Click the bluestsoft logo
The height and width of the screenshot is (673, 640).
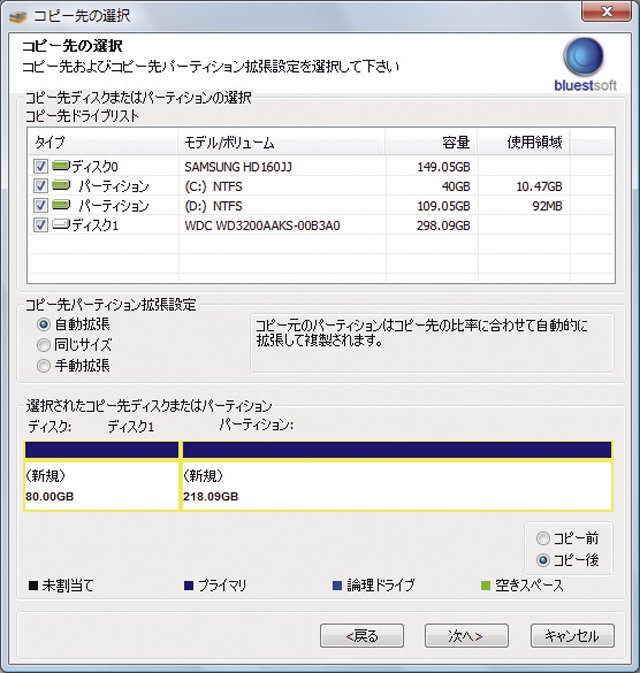coord(585,65)
